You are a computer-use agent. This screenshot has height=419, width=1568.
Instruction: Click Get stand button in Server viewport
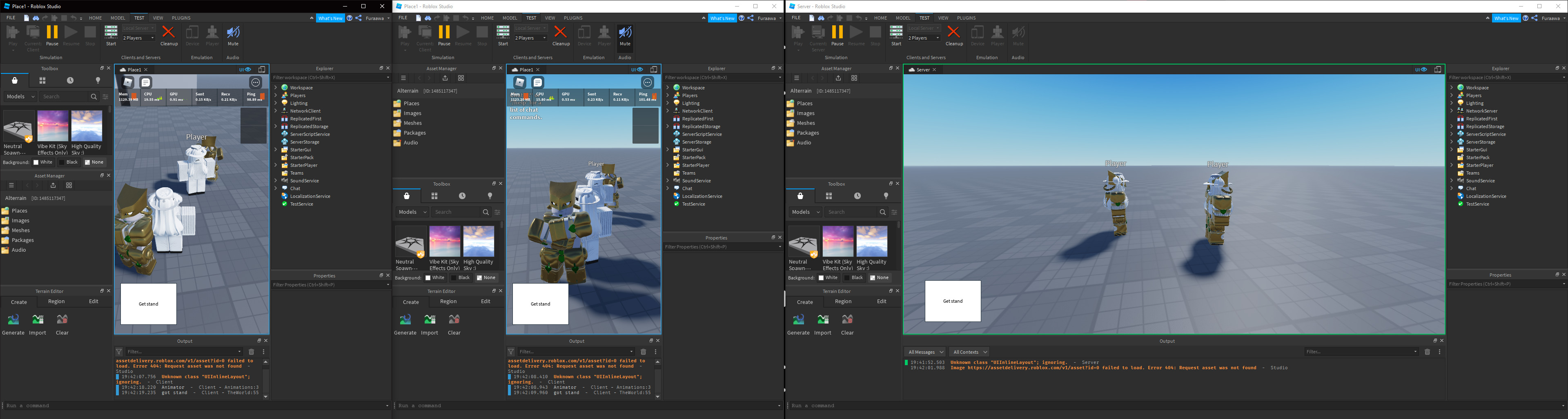point(953,301)
